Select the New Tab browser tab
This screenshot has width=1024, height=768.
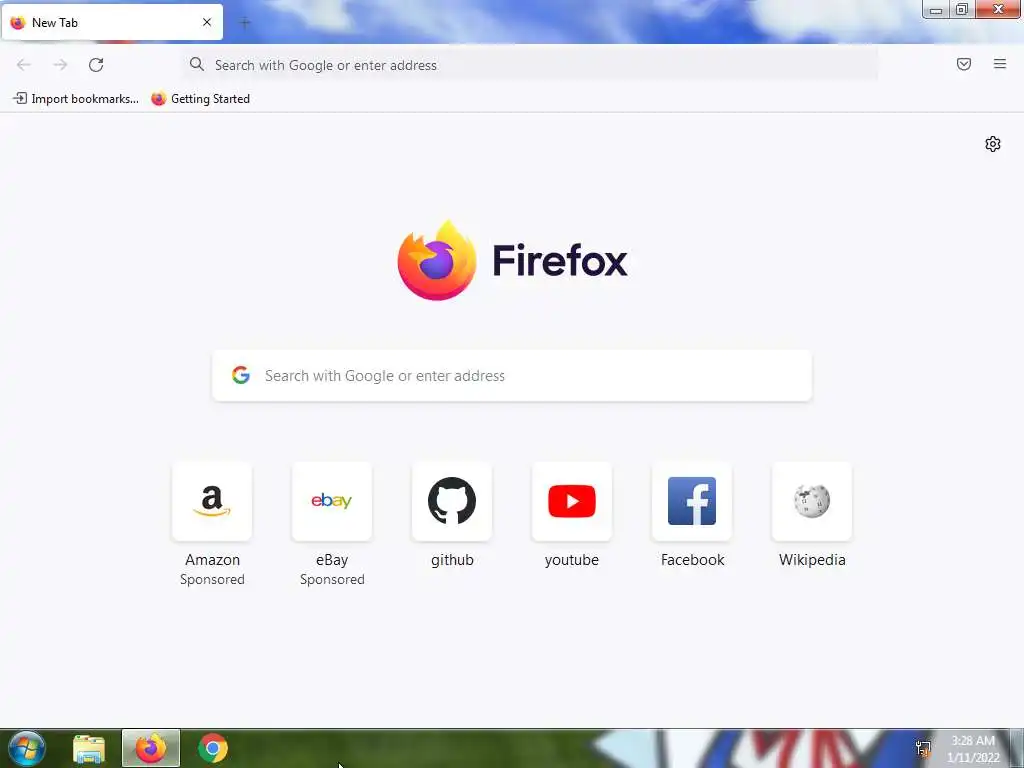112,22
